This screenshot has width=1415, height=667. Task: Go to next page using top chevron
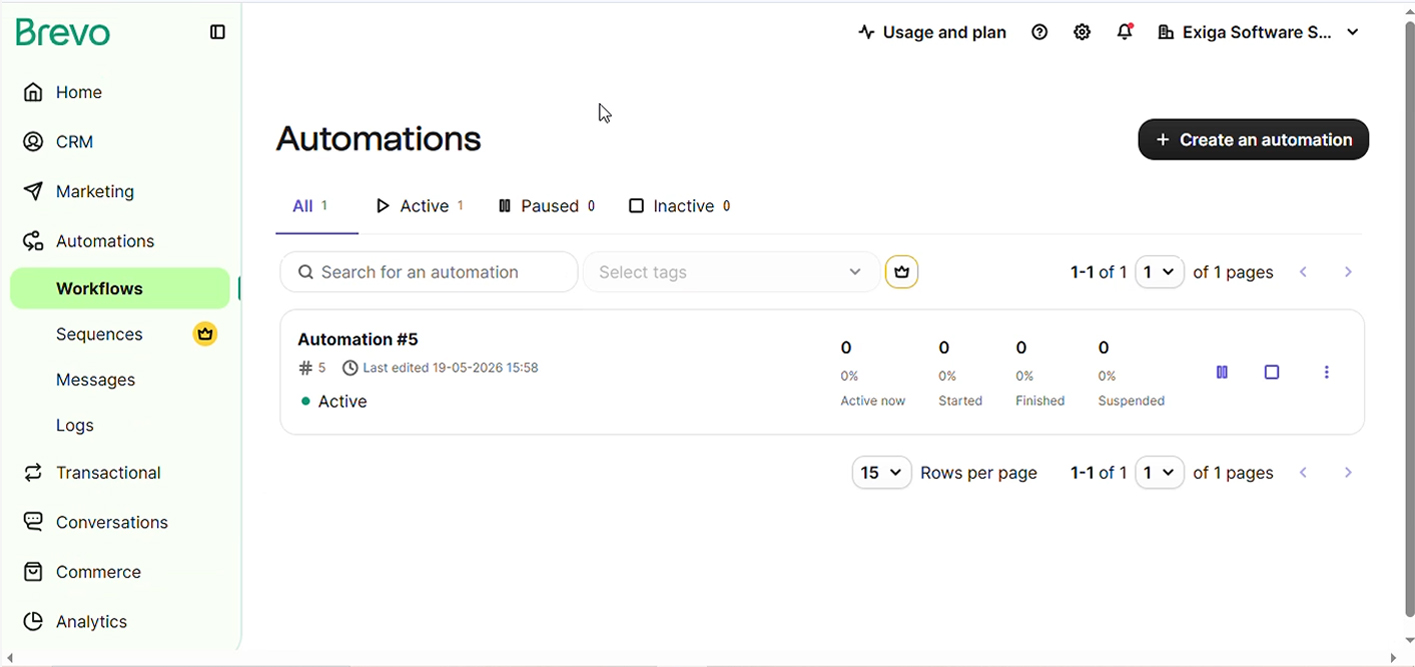tap(1348, 272)
